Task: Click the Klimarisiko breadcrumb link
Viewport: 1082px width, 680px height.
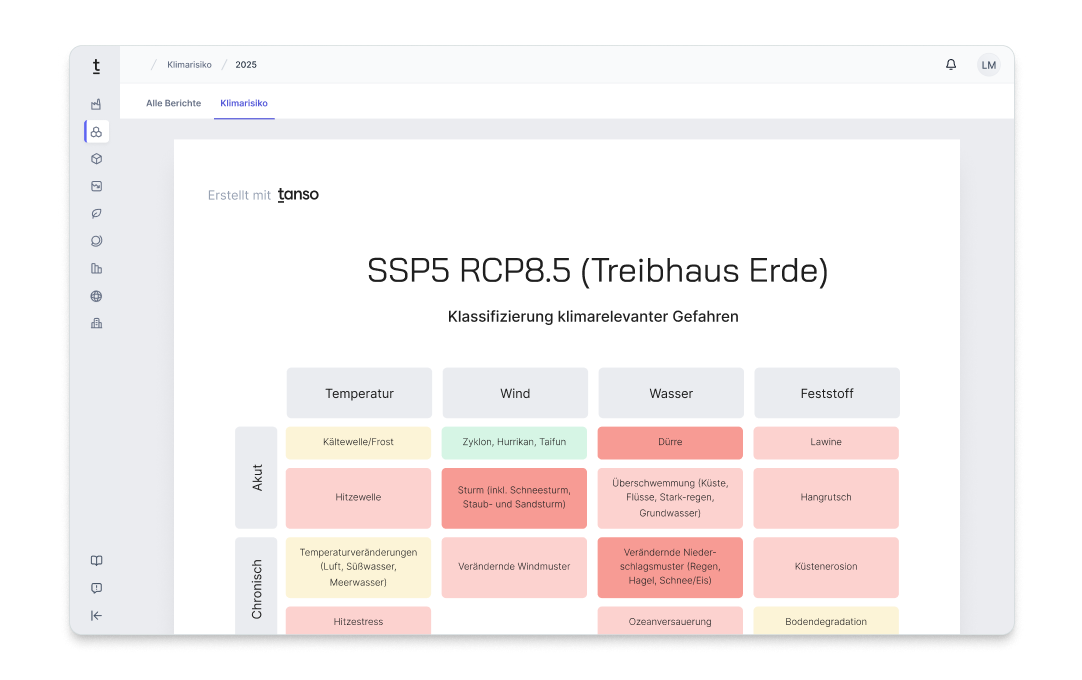Action: tap(189, 64)
